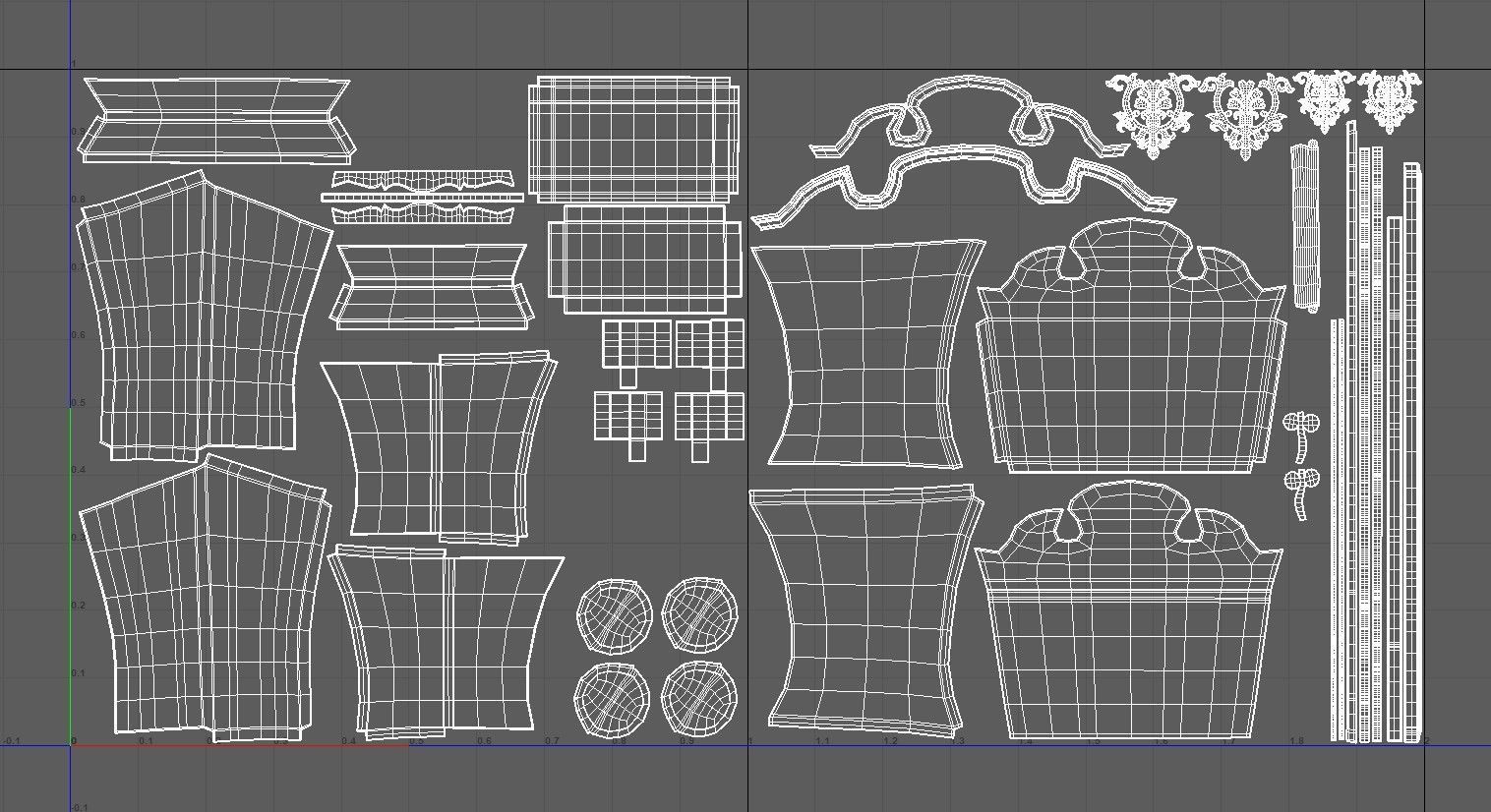Select the bottom-right circular UV shell
The height and width of the screenshot is (812, 1491).
pos(700,699)
